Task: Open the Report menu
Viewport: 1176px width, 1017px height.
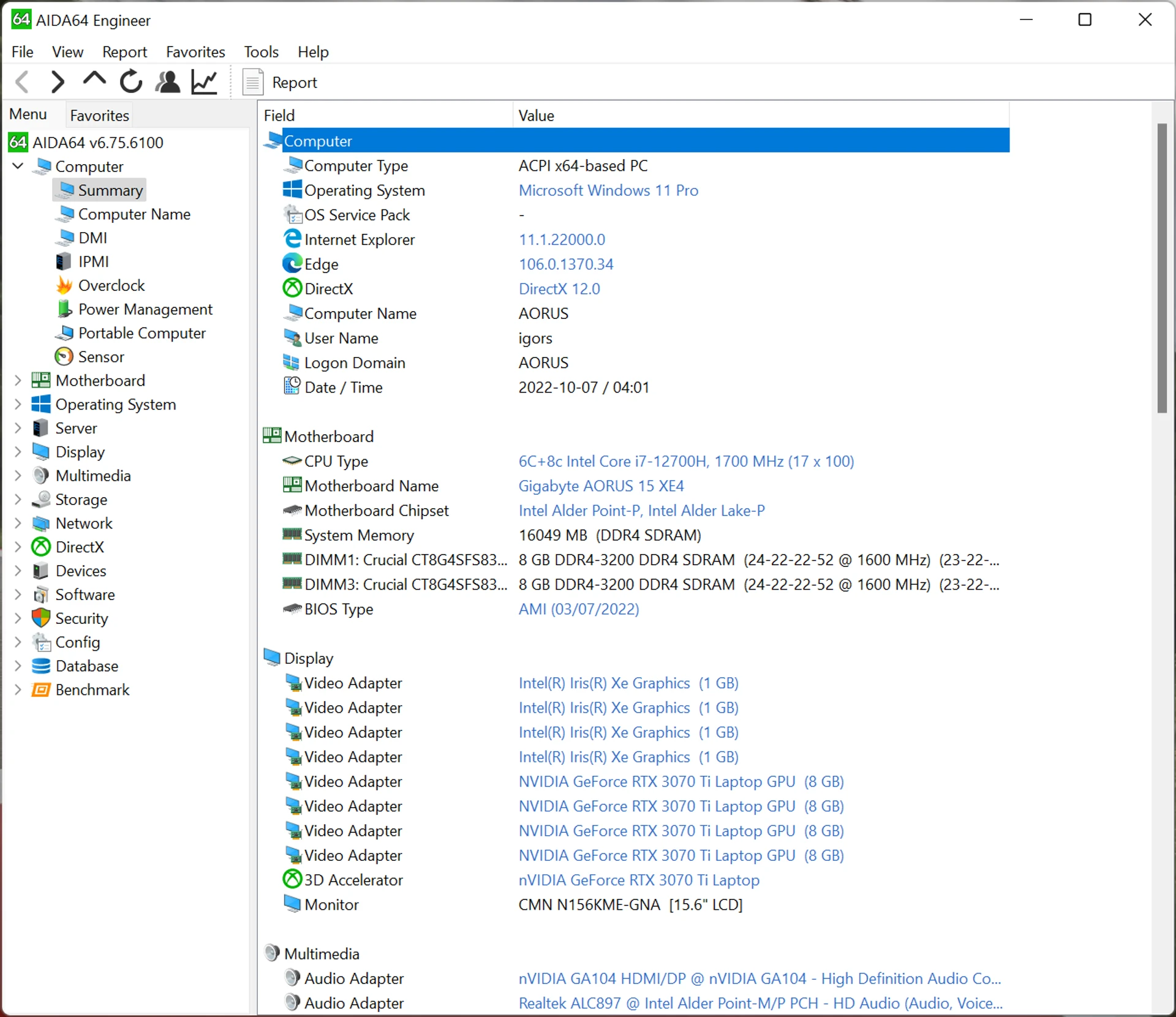Action: (124, 52)
